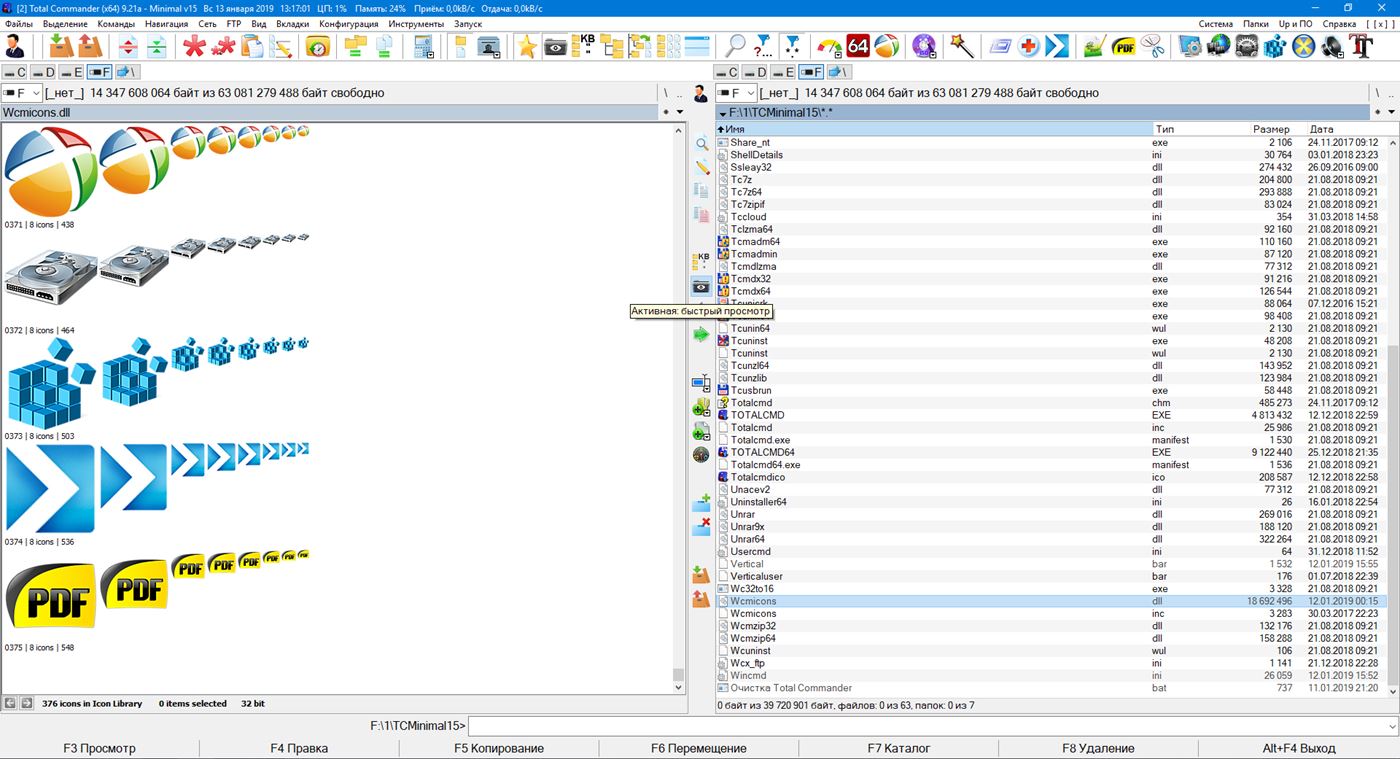1400x759 pixels.
Task: Click the yellow star favorites icon
Action: tap(526, 46)
